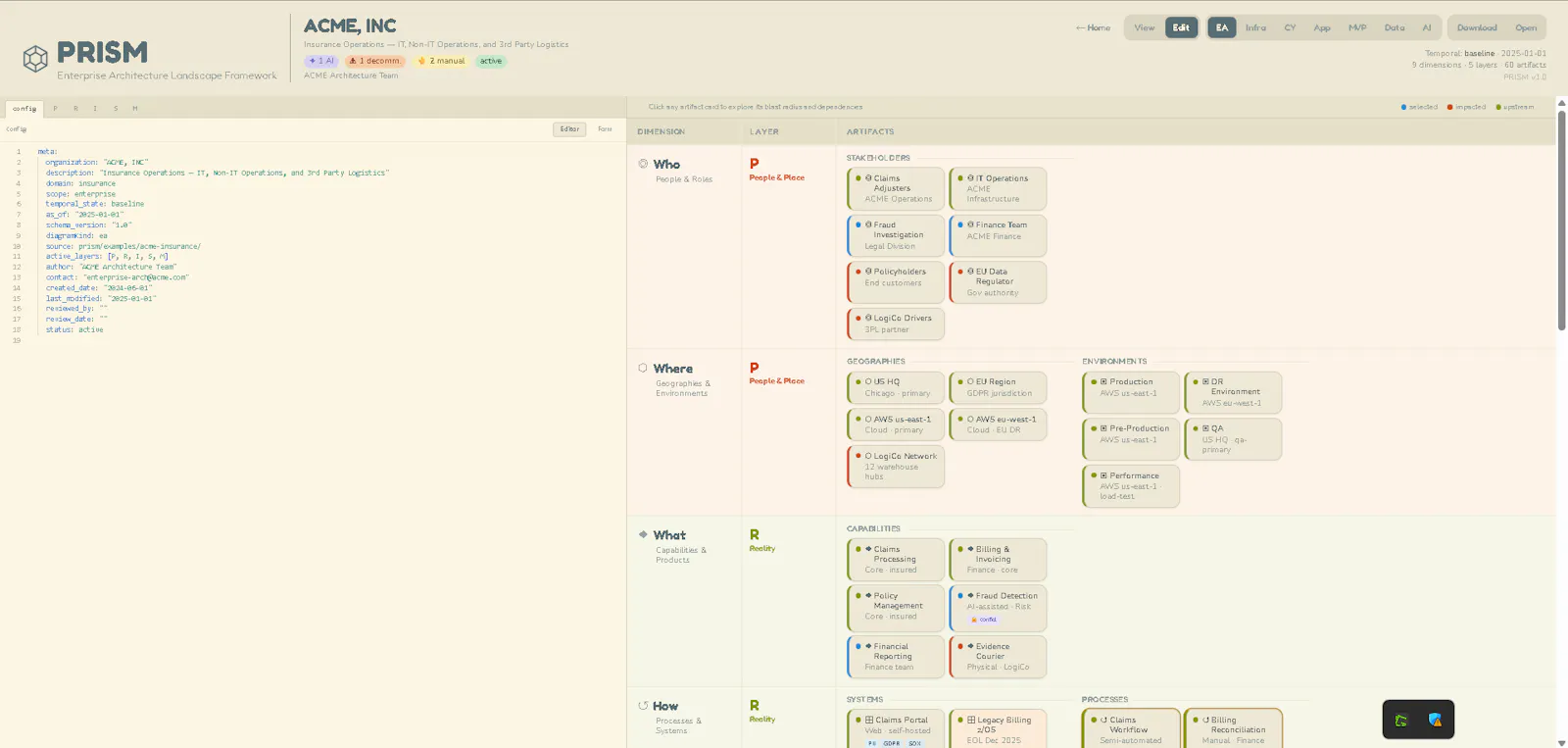Image resolution: width=1568 pixels, height=748 pixels.
Task: Open the config editor tab
Action: (24, 109)
